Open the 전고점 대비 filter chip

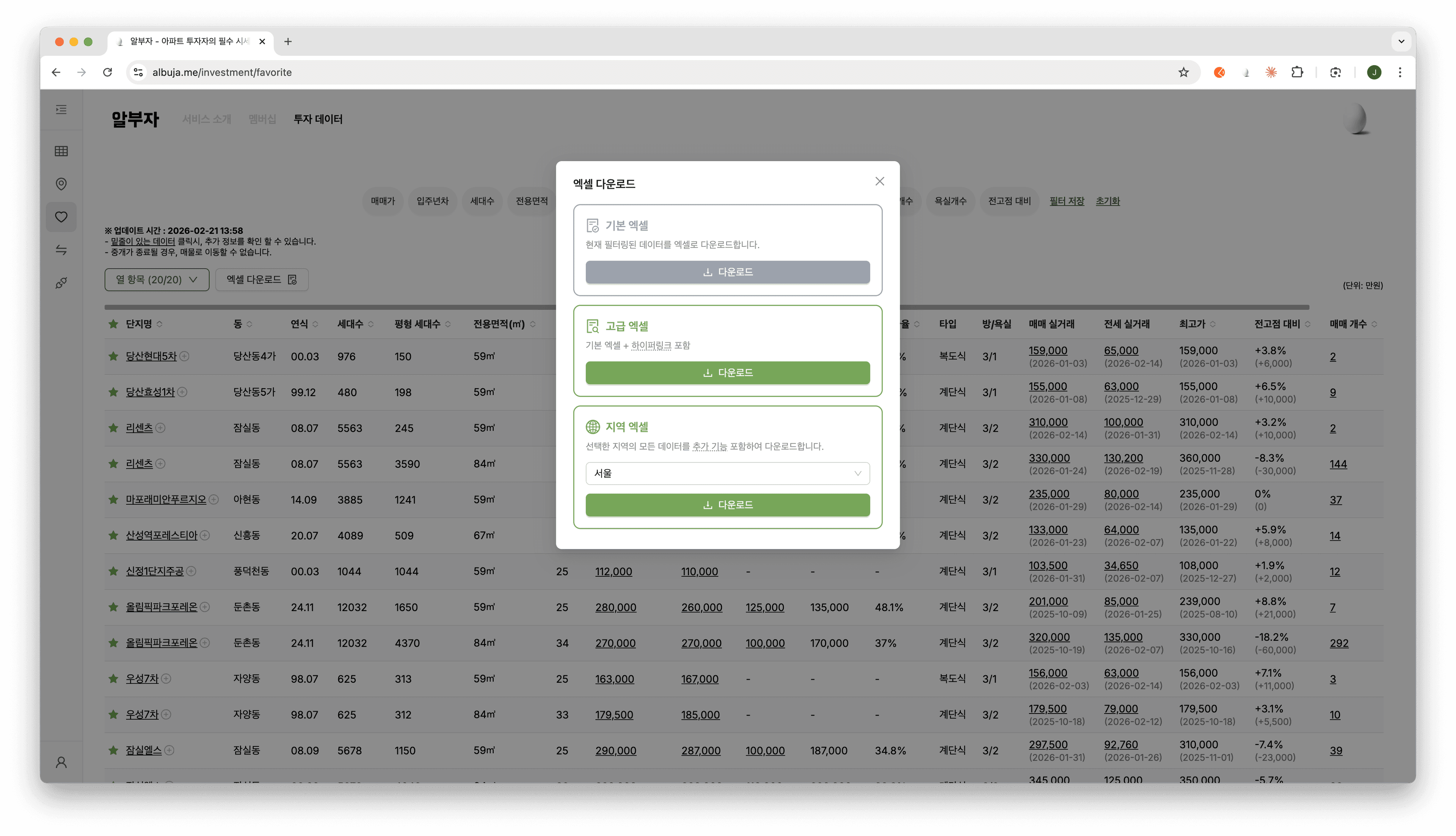click(x=1009, y=201)
